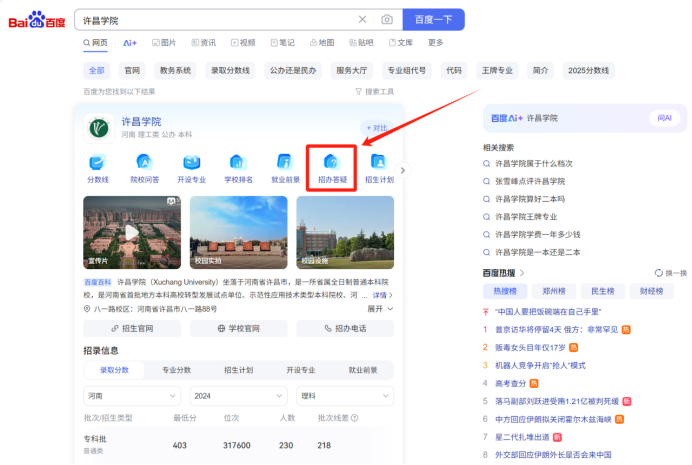Select the 服务大厅 filter chip
Viewport: 692px width, 465px height.
(352, 71)
